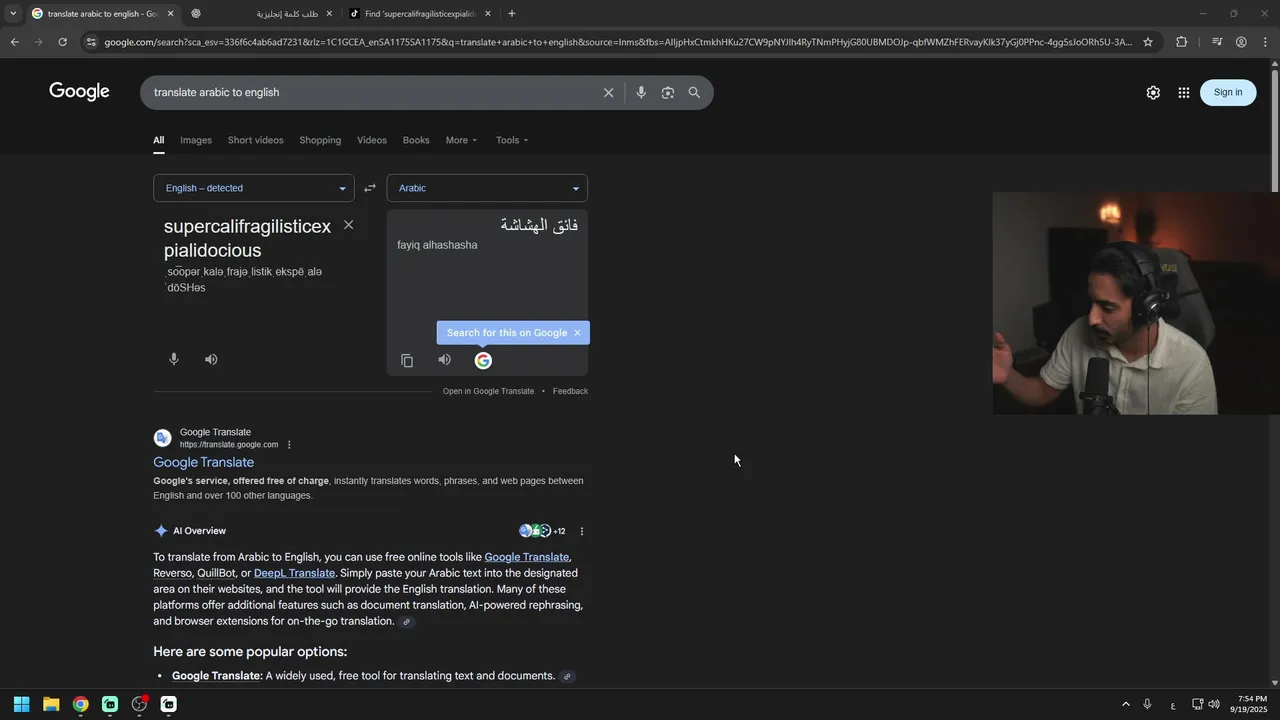Switch to Short videos results
This screenshot has height=720, width=1280.
[255, 140]
